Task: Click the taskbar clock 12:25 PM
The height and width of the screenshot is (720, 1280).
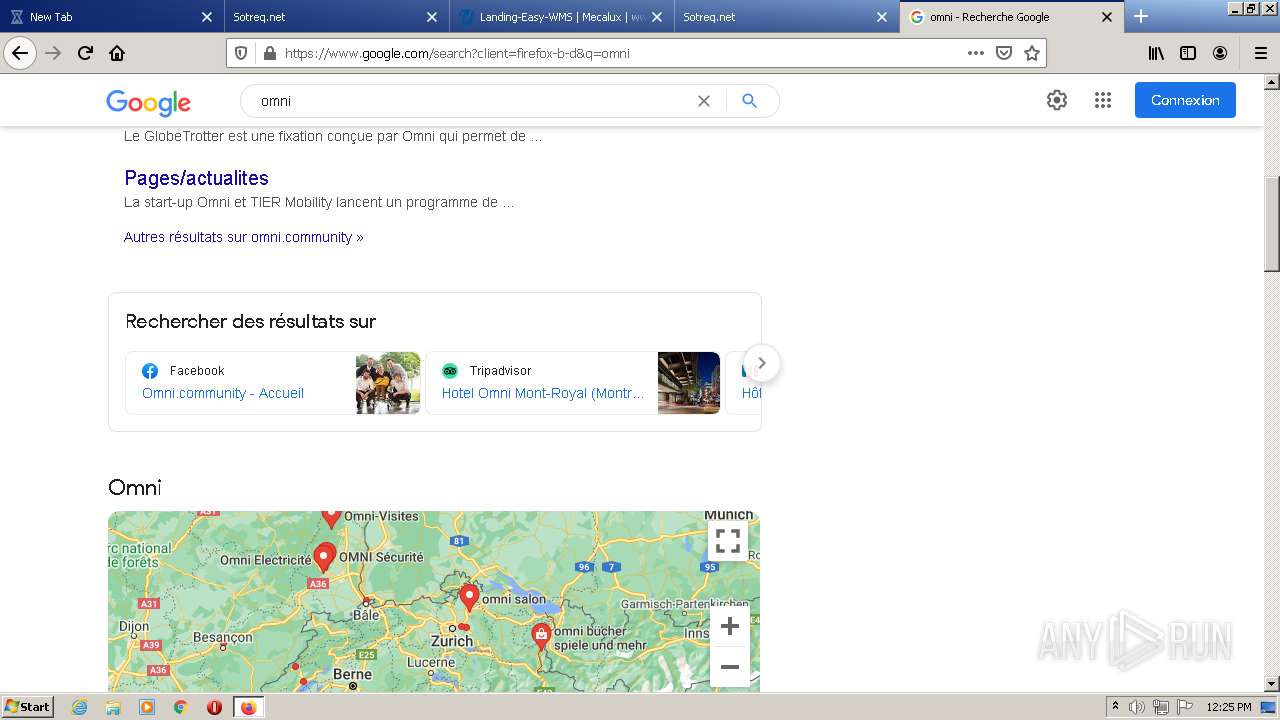Action: [1229, 707]
